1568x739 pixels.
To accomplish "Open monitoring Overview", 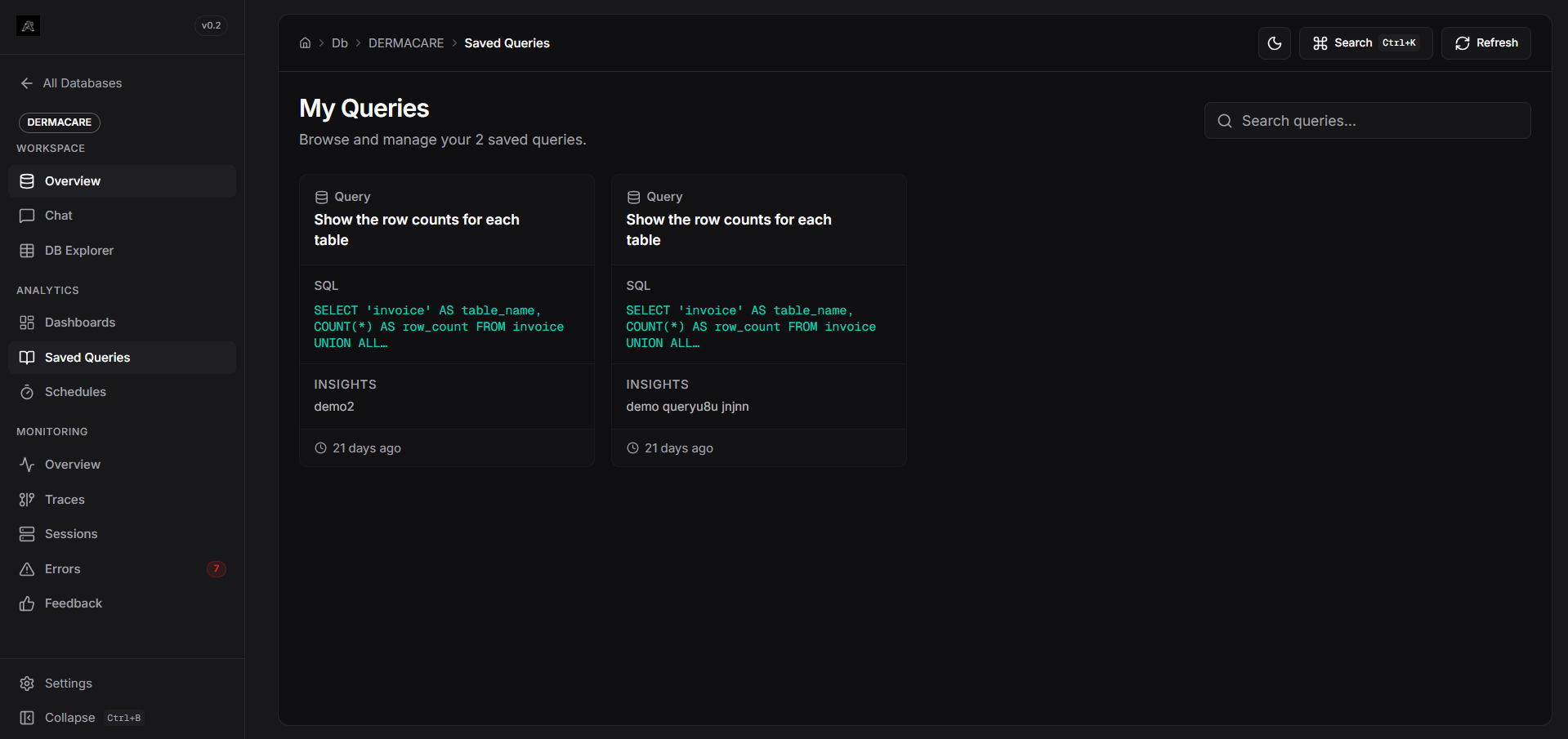I will pyautogui.click(x=123, y=465).
